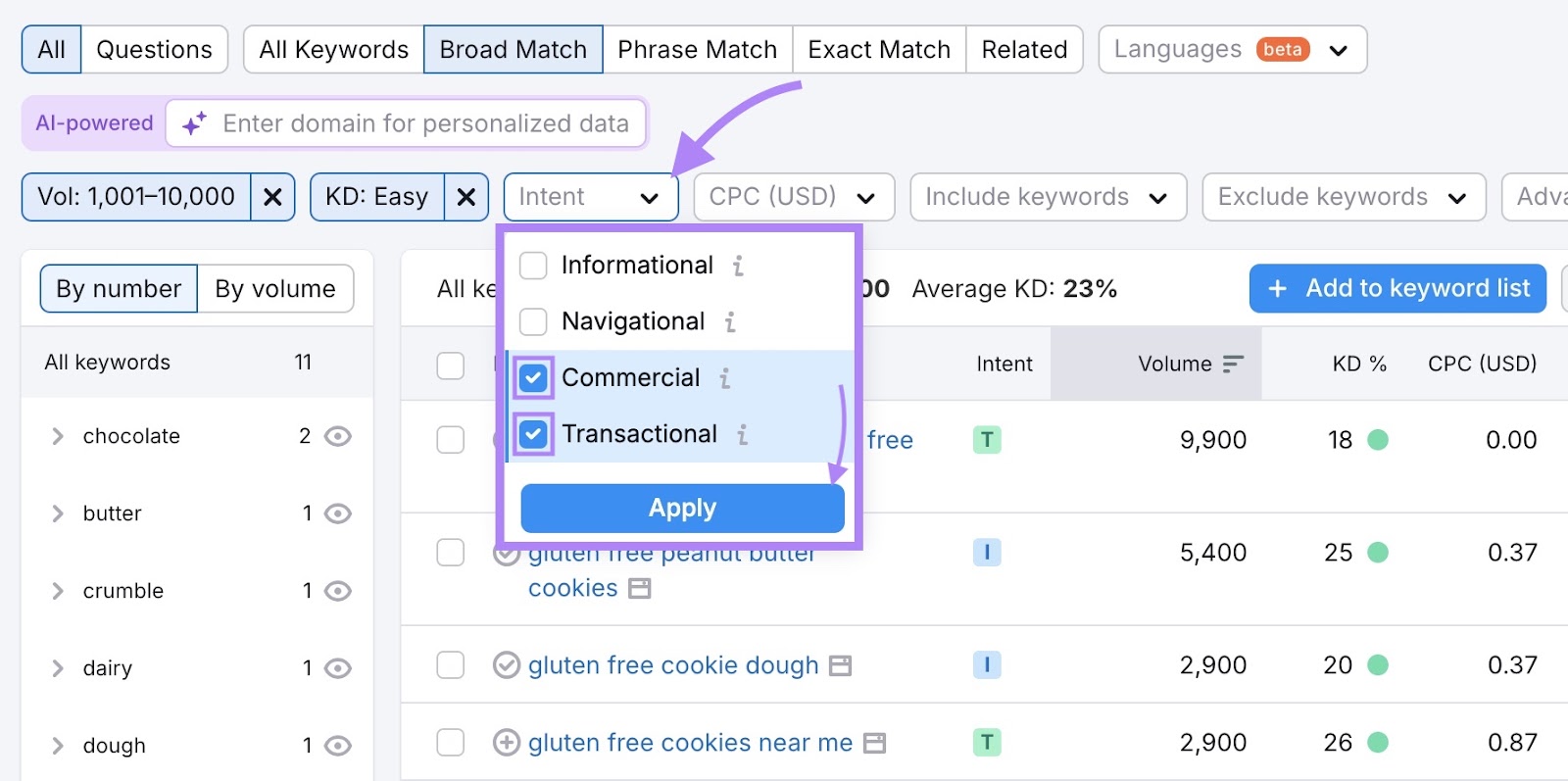Click the AI sparkle icon in the domain field
This screenshot has height=781, width=1568.
click(192, 123)
